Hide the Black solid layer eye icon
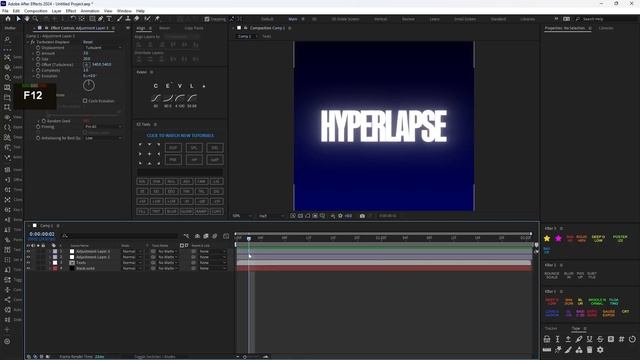Image resolution: width=640 pixels, height=360 pixels. click(28, 269)
